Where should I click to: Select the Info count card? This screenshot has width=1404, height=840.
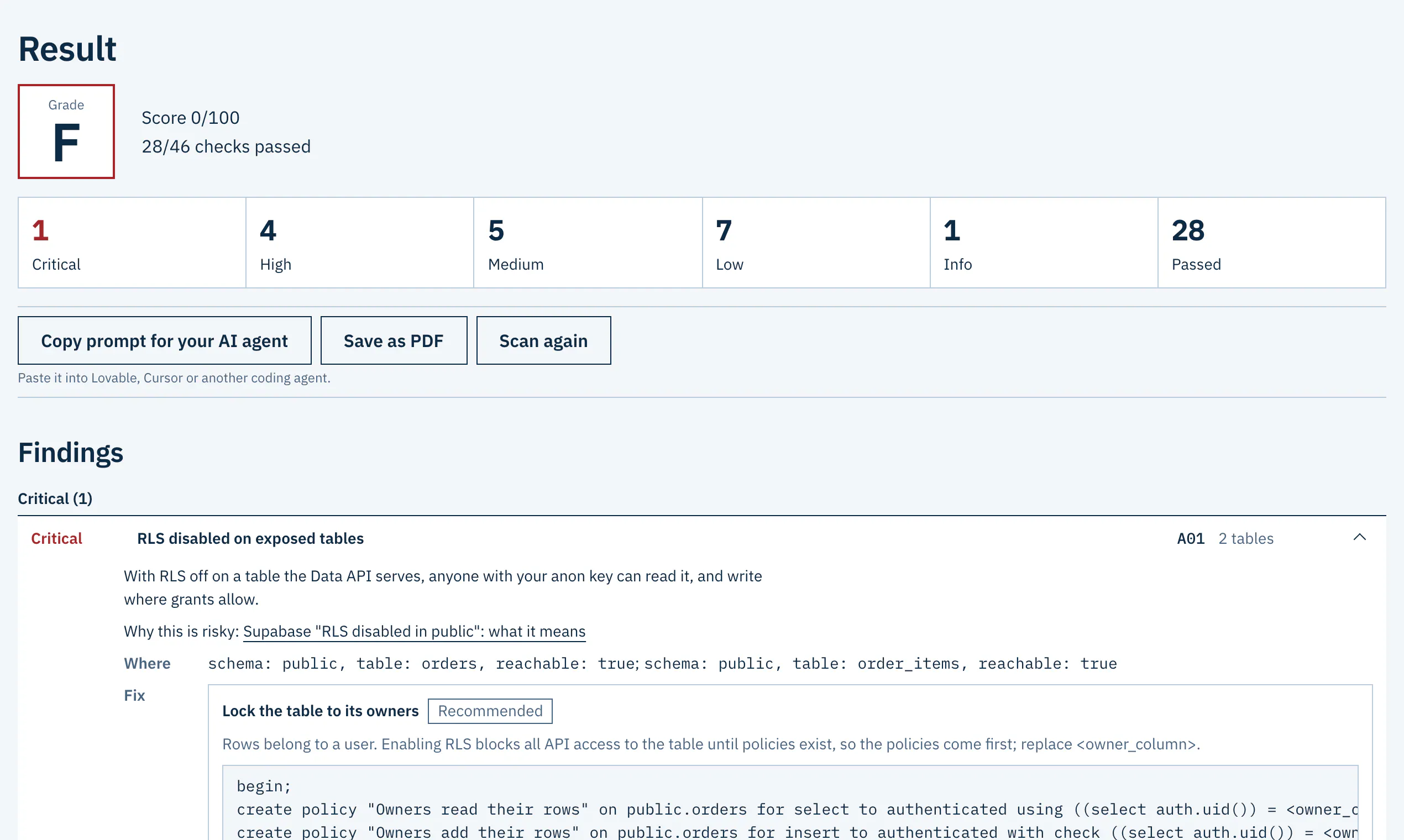1044,243
